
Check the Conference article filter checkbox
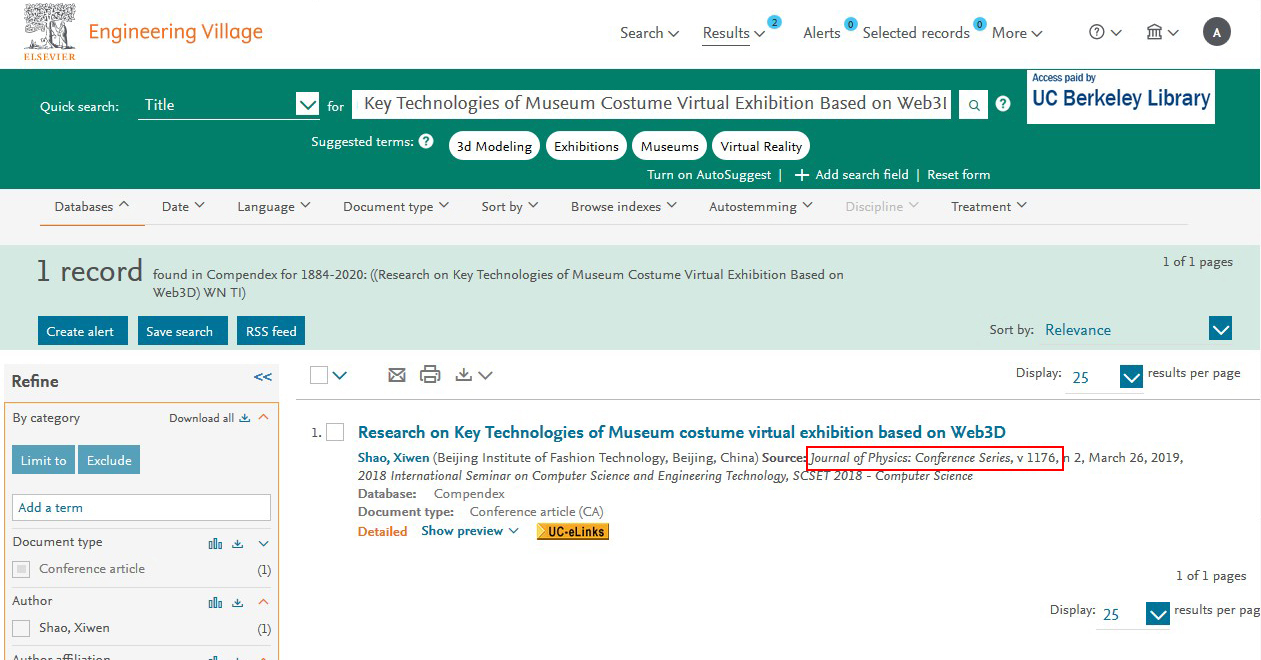[x=21, y=569]
